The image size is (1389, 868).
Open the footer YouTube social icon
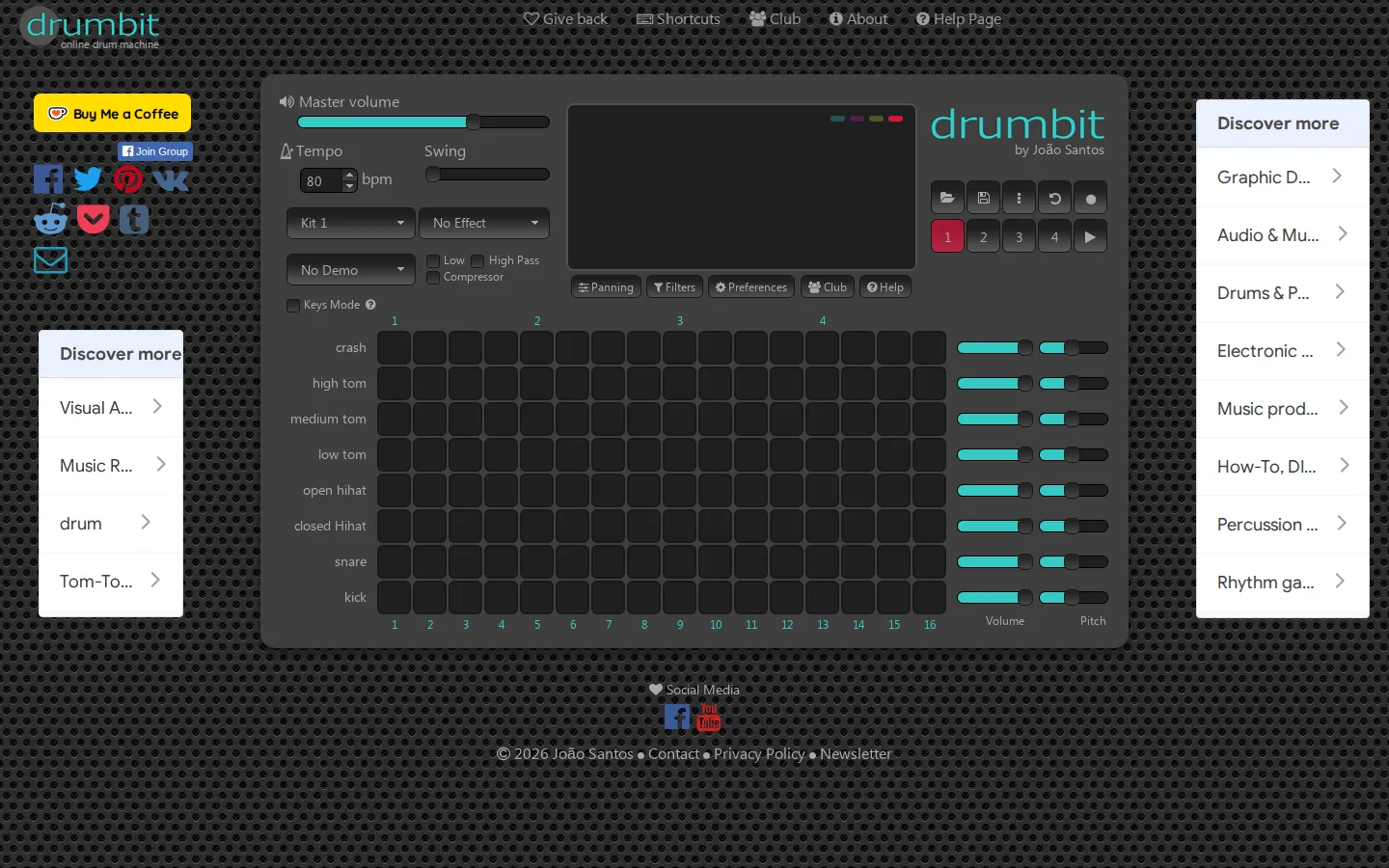pos(709,717)
